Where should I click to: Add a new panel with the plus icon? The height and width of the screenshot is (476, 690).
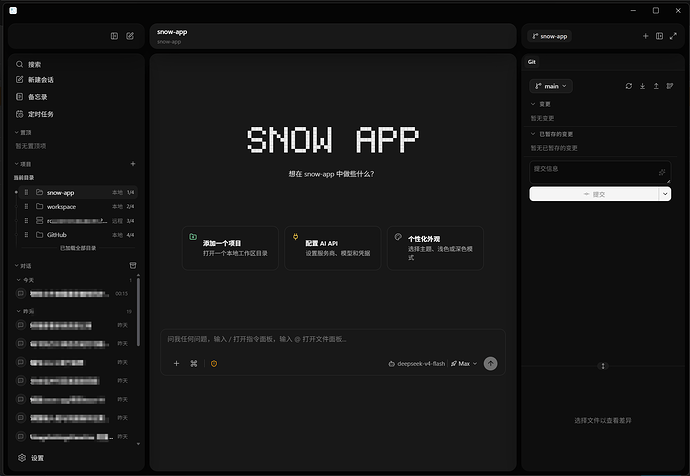click(x=646, y=36)
